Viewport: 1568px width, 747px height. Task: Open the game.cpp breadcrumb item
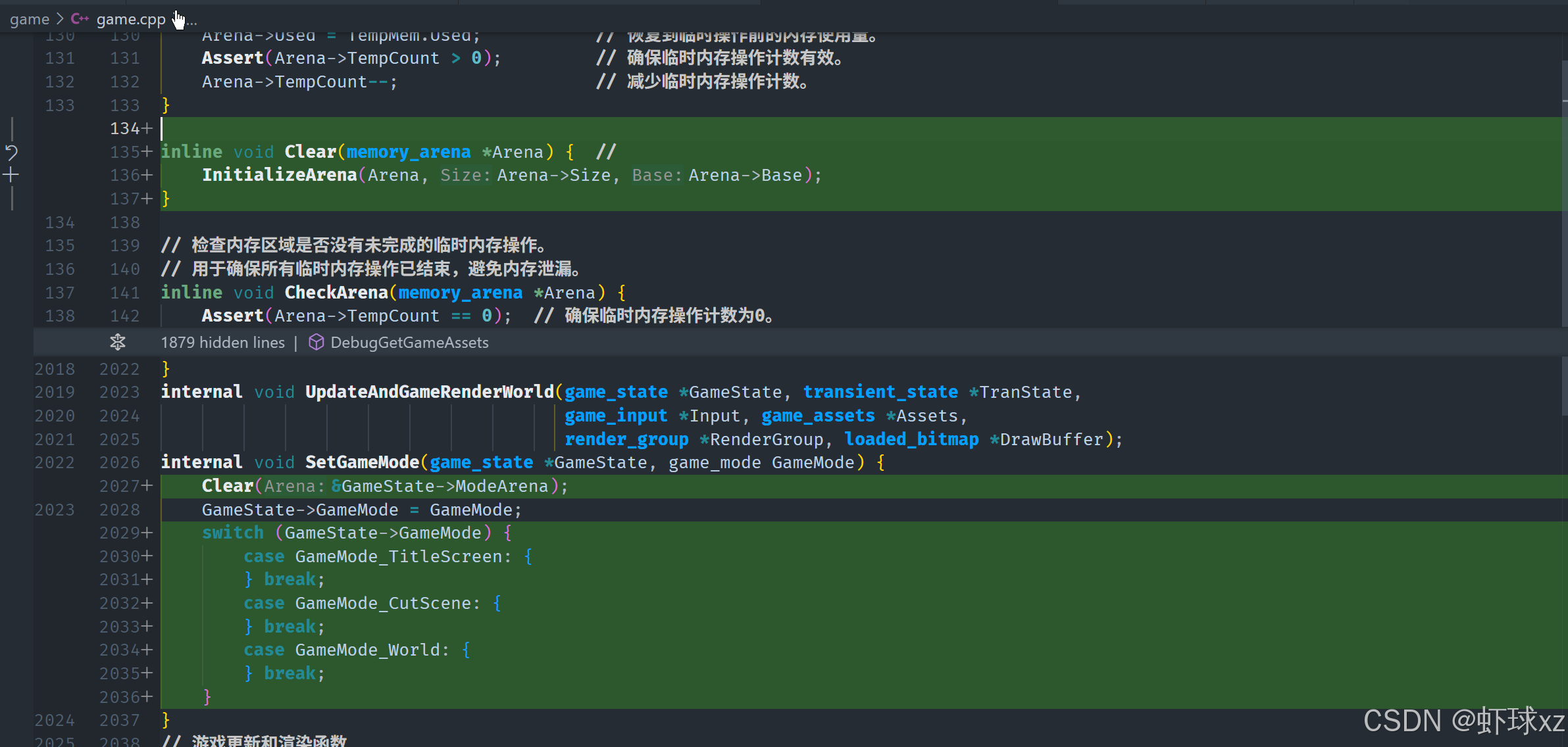click(x=131, y=20)
